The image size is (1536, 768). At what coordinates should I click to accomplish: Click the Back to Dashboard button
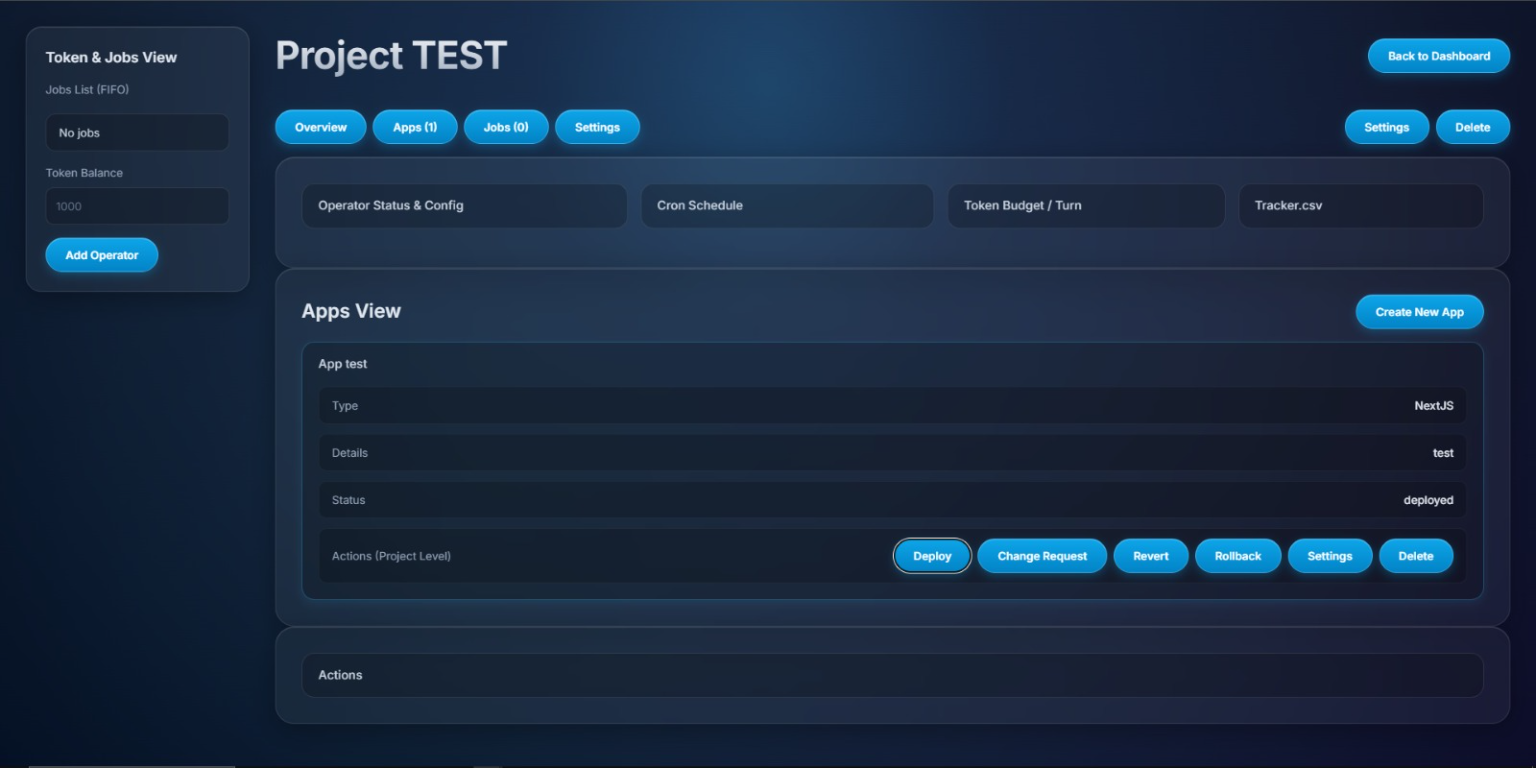pyautogui.click(x=1439, y=56)
